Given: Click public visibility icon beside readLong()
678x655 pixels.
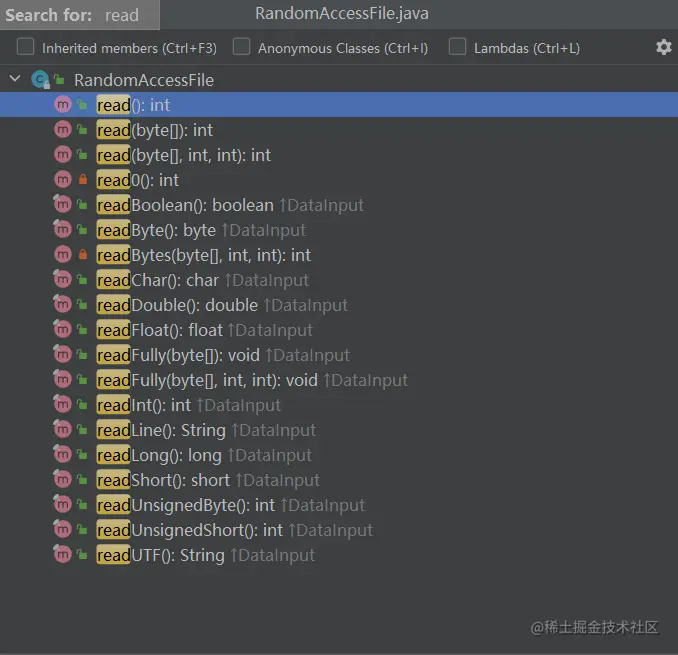Looking at the screenshot, I should tap(82, 454).
